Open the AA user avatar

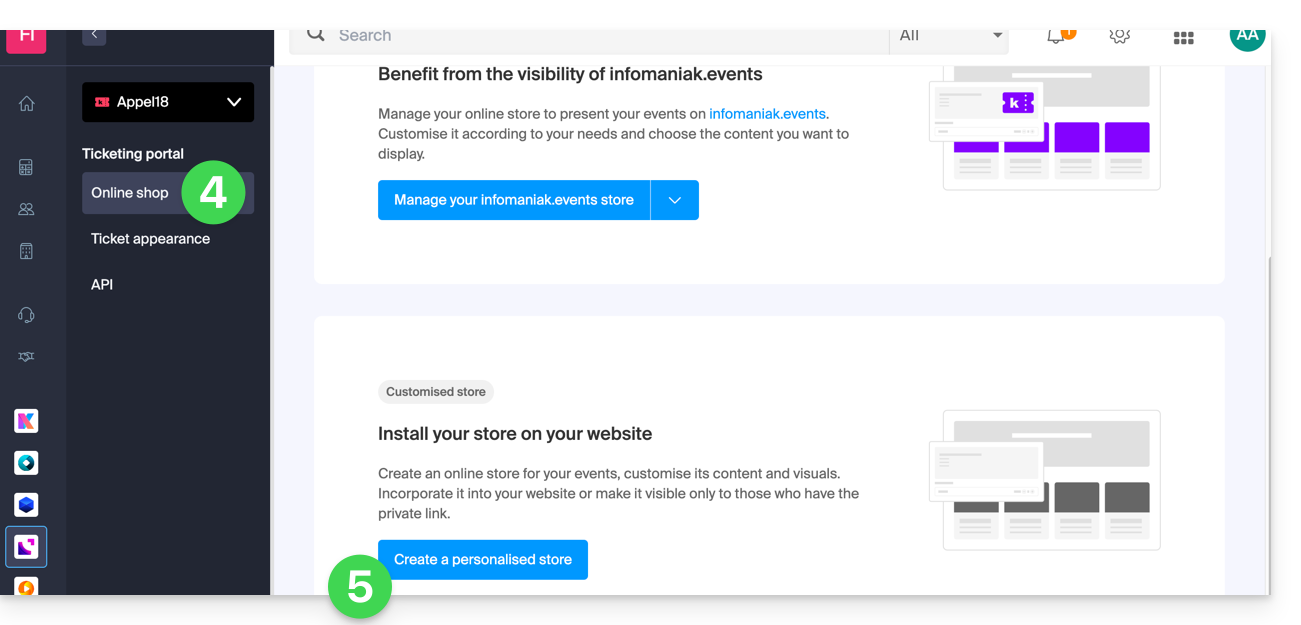(x=1247, y=36)
